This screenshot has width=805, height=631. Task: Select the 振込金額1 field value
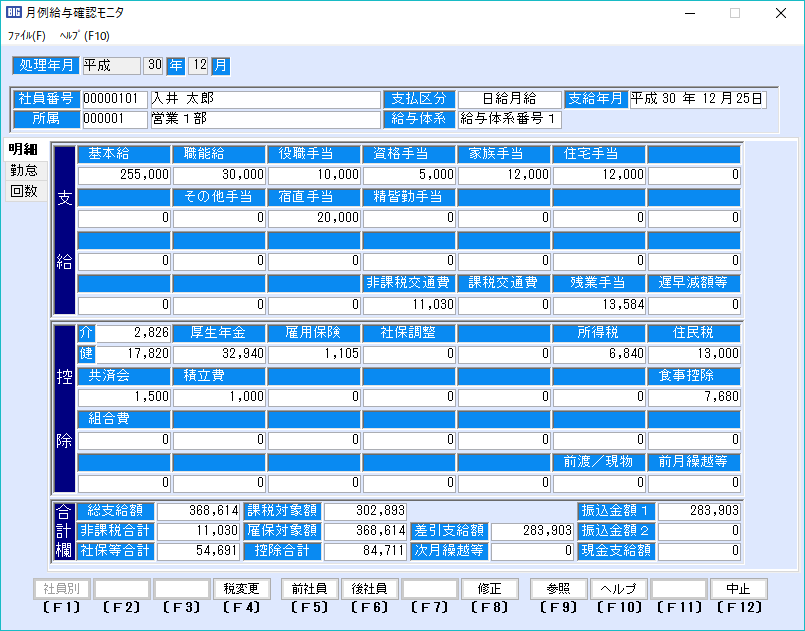(699, 511)
